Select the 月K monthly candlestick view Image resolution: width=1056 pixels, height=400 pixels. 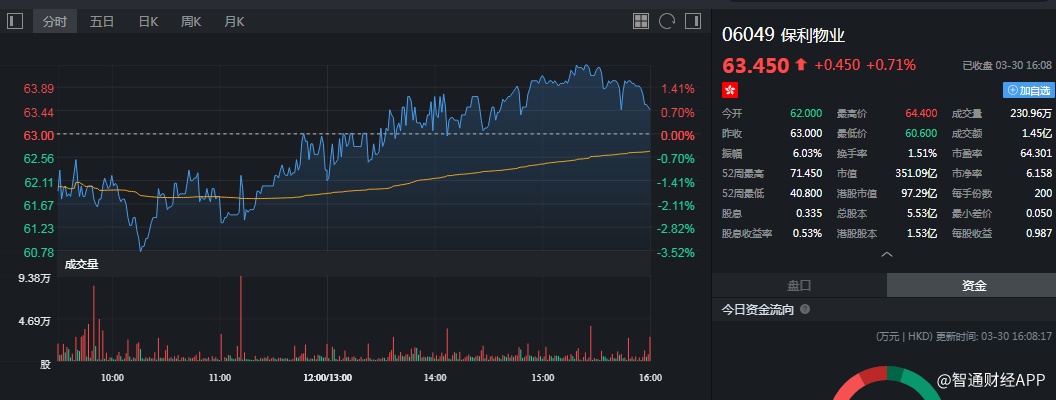pos(234,21)
